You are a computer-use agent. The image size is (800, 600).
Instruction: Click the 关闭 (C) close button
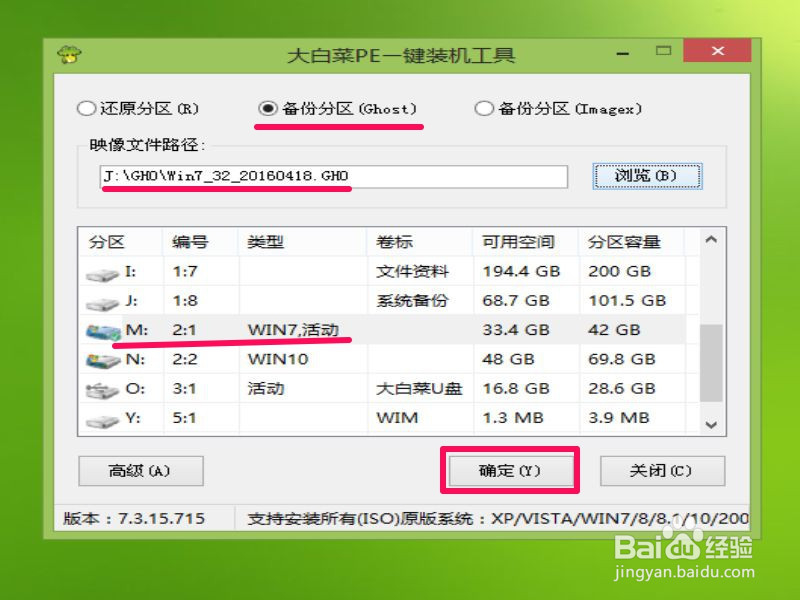click(x=662, y=471)
